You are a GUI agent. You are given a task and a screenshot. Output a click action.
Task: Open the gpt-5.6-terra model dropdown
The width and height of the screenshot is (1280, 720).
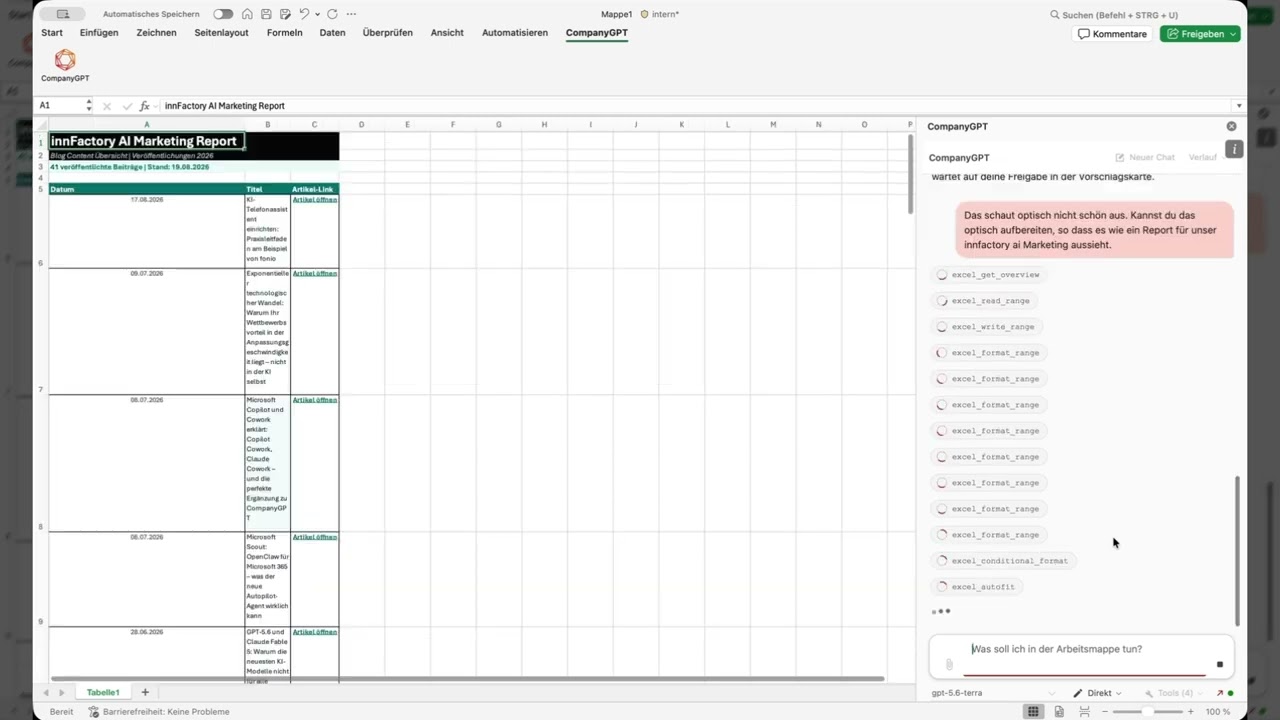coord(993,693)
